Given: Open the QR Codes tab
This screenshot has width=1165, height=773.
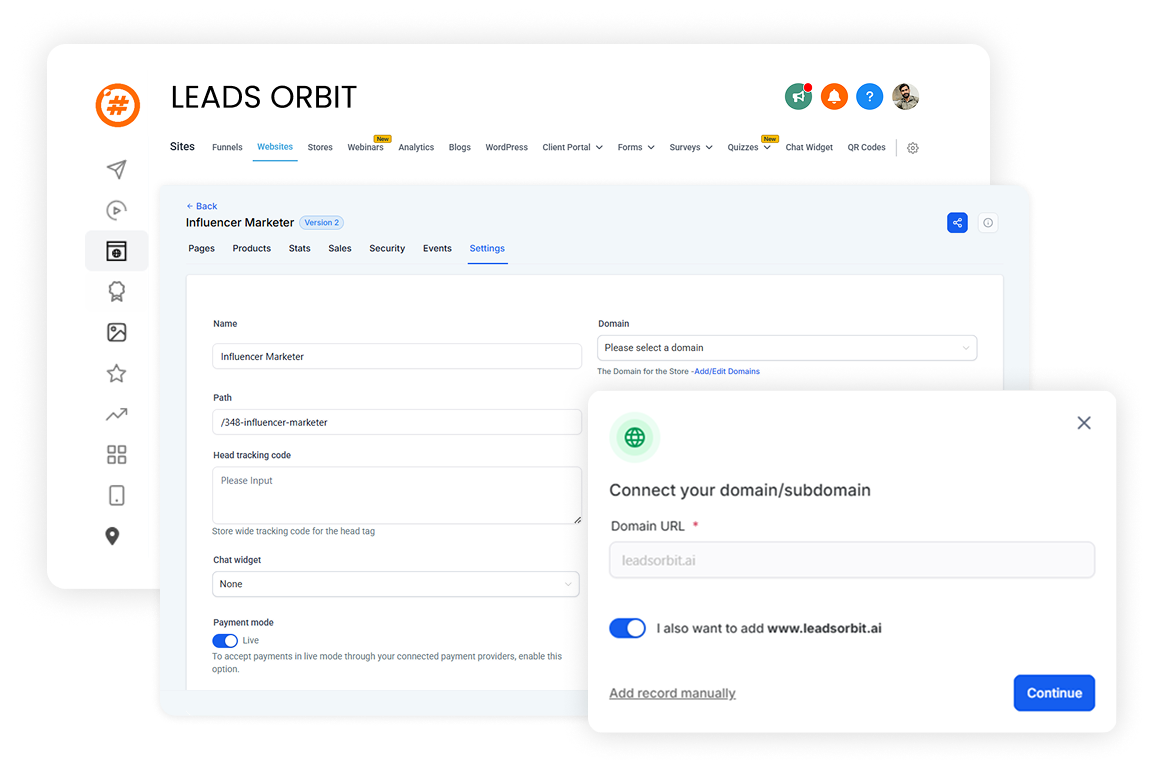Looking at the screenshot, I should pos(866,147).
